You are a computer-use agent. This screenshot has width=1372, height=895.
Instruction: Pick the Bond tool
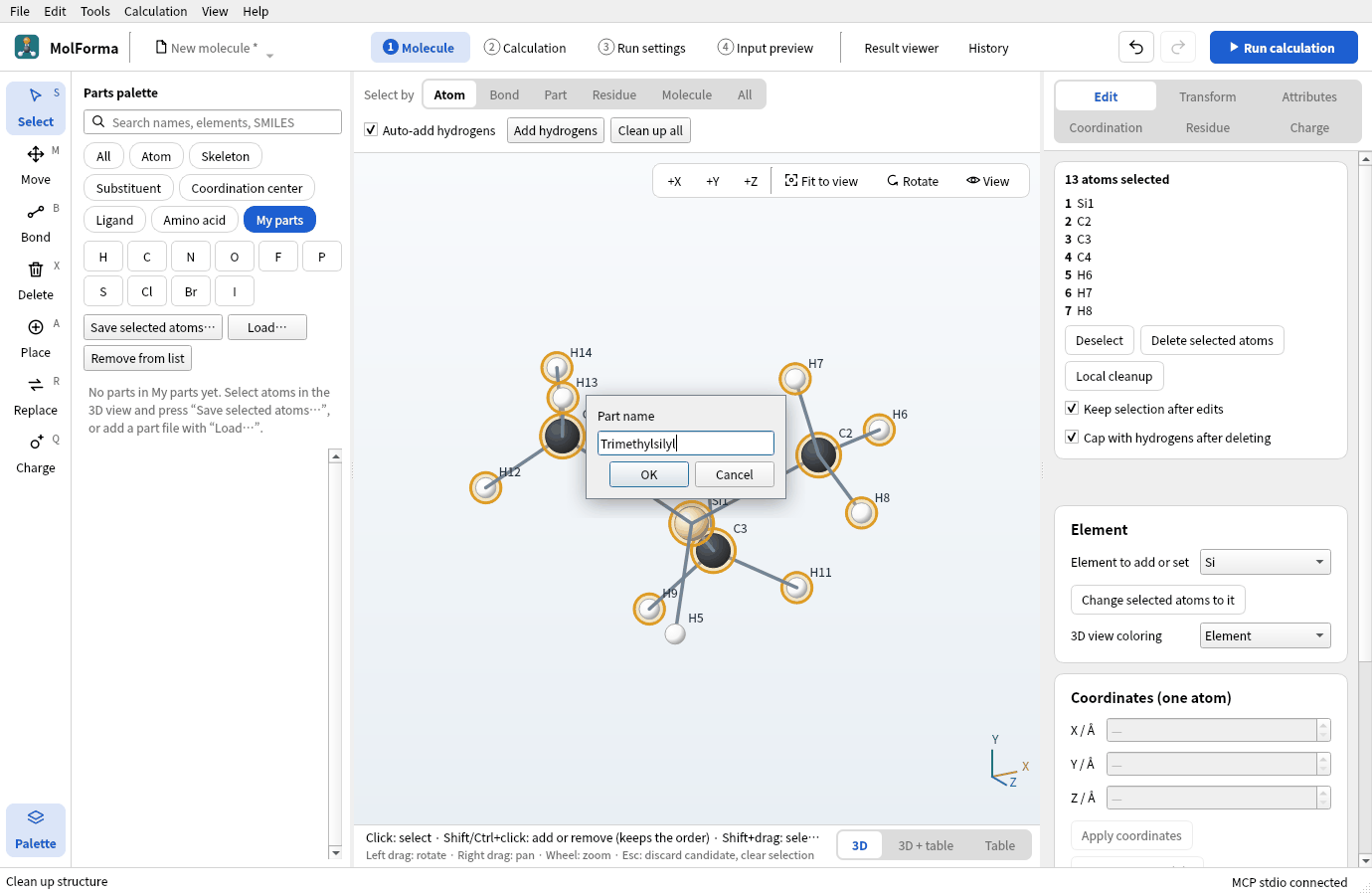tap(36, 223)
